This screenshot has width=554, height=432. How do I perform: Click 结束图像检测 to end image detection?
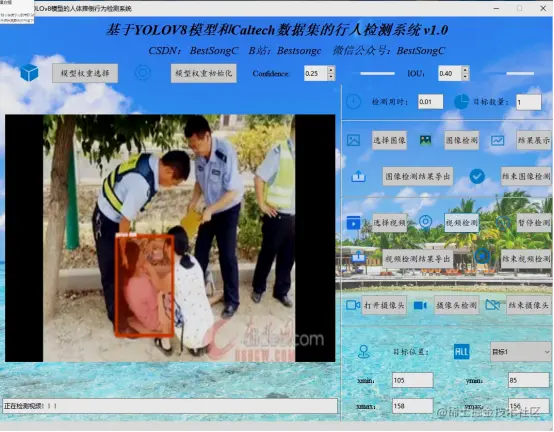(526, 176)
